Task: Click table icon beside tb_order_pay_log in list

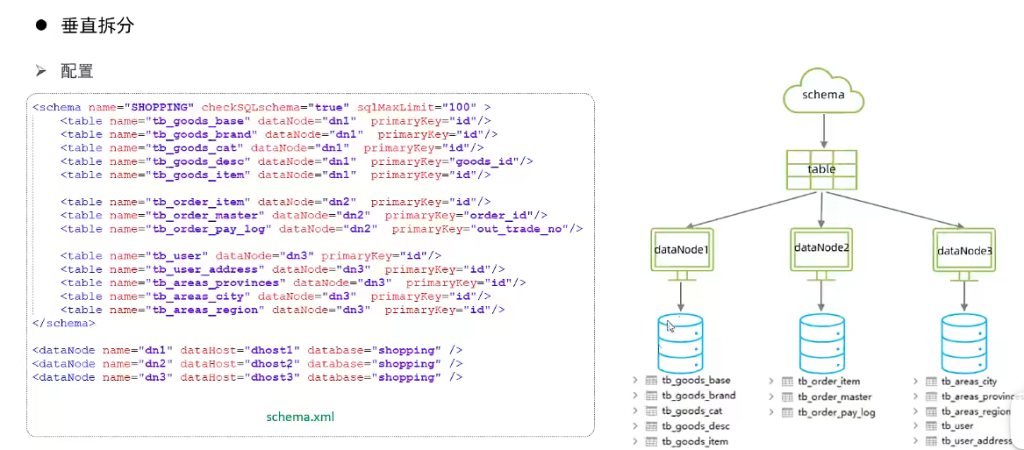Action: [x=788, y=412]
